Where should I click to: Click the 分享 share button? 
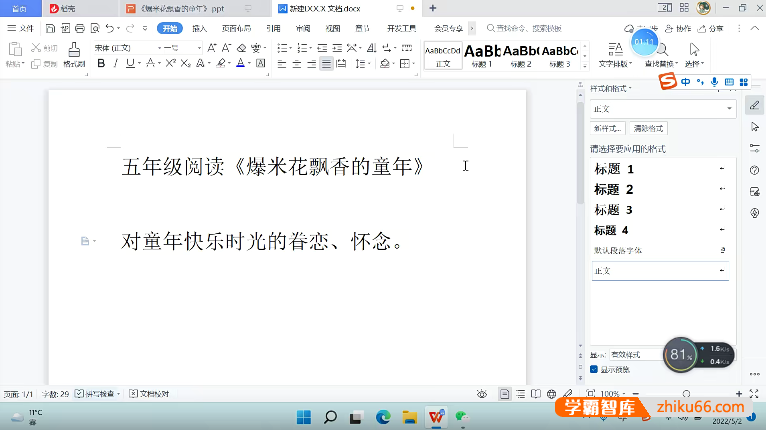click(711, 28)
